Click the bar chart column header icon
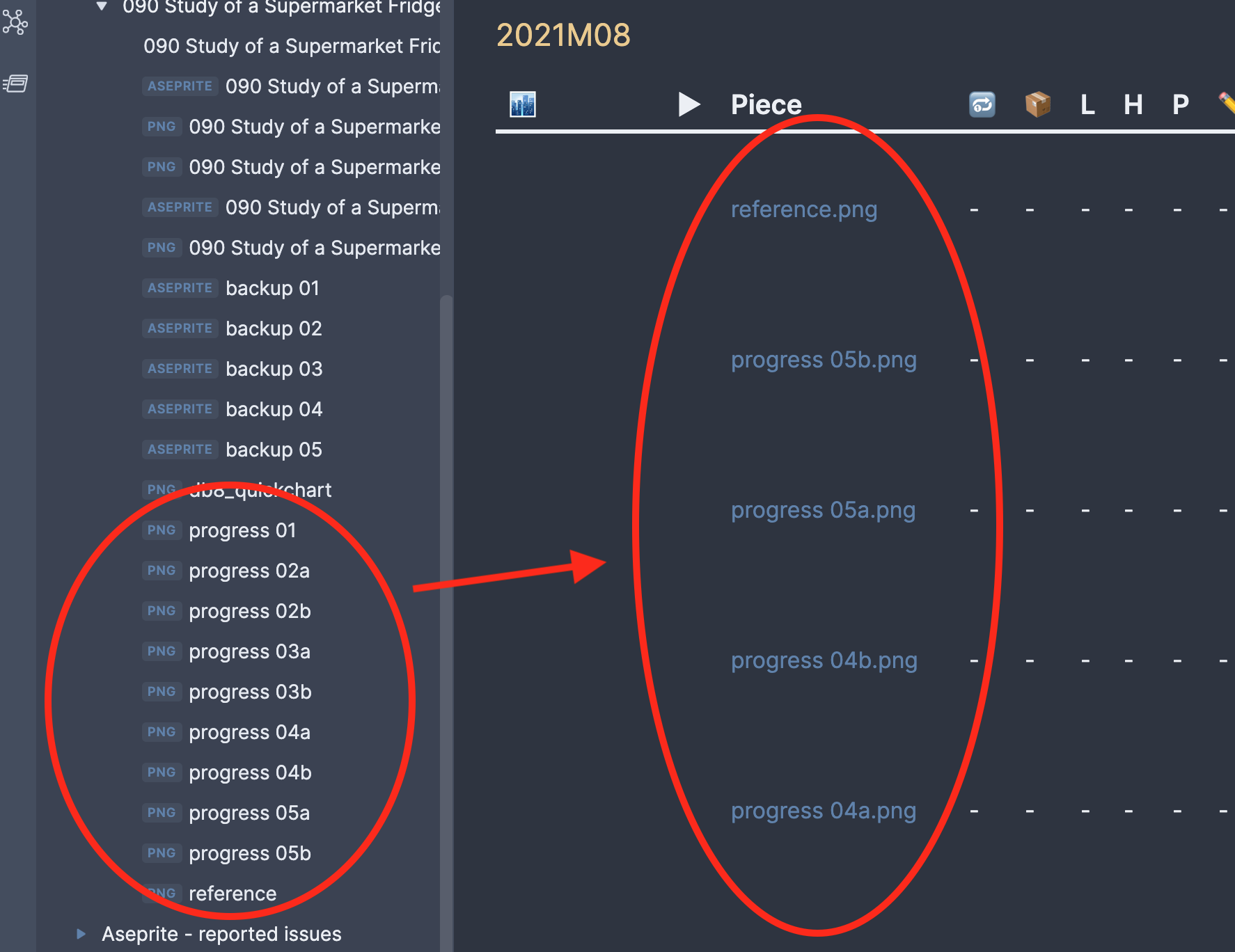 (522, 104)
